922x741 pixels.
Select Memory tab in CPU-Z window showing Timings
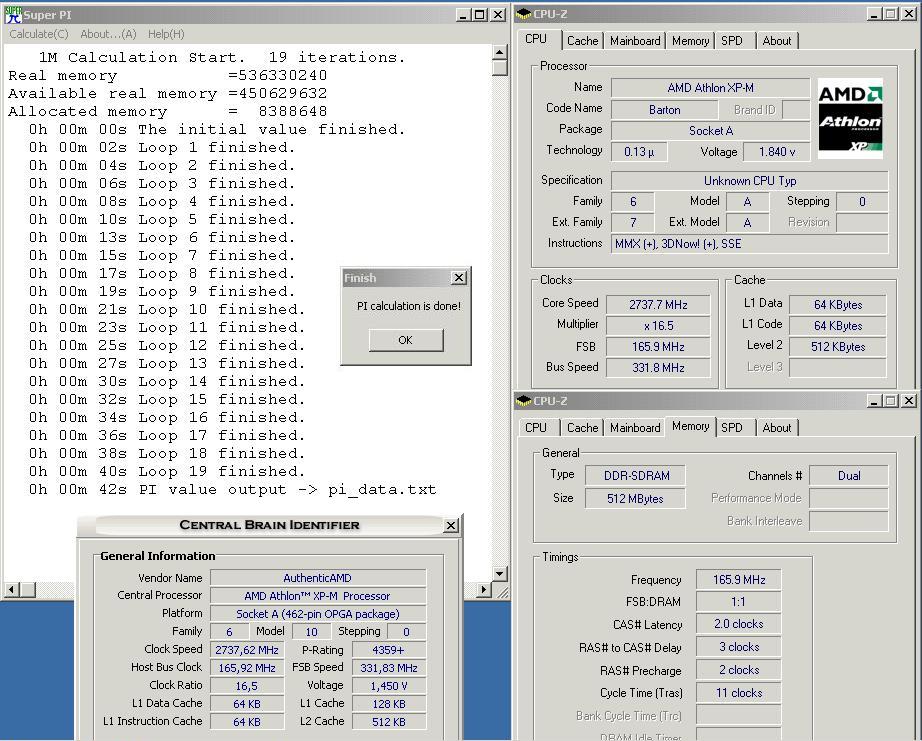click(690, 426)
